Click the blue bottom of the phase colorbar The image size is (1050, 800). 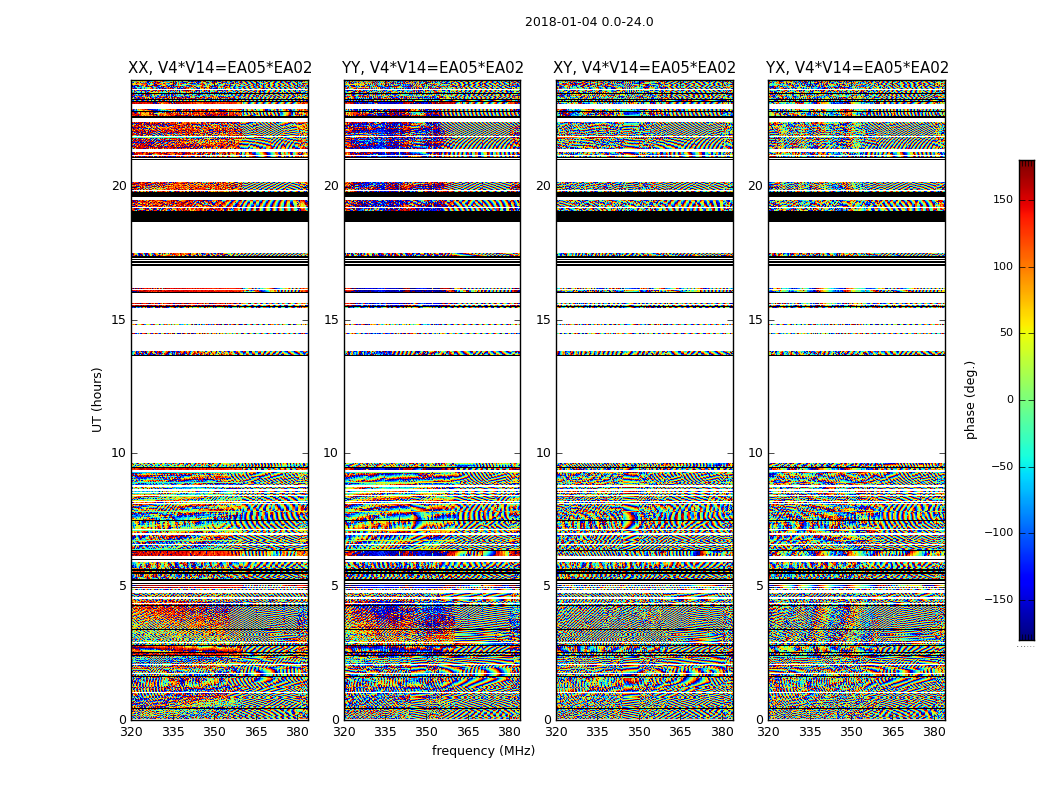point(1027,609)
